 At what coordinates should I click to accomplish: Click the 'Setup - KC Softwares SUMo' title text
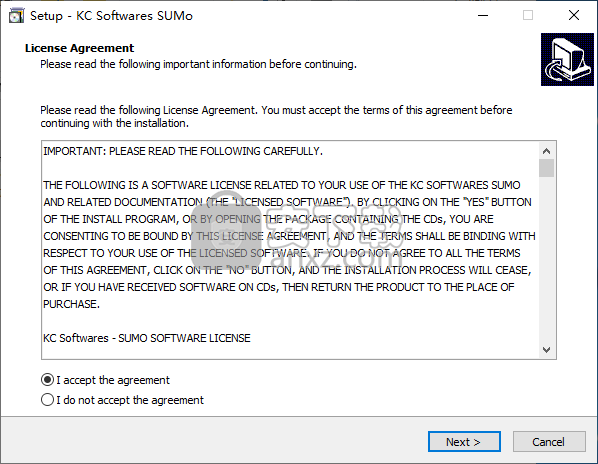(111, 16)
